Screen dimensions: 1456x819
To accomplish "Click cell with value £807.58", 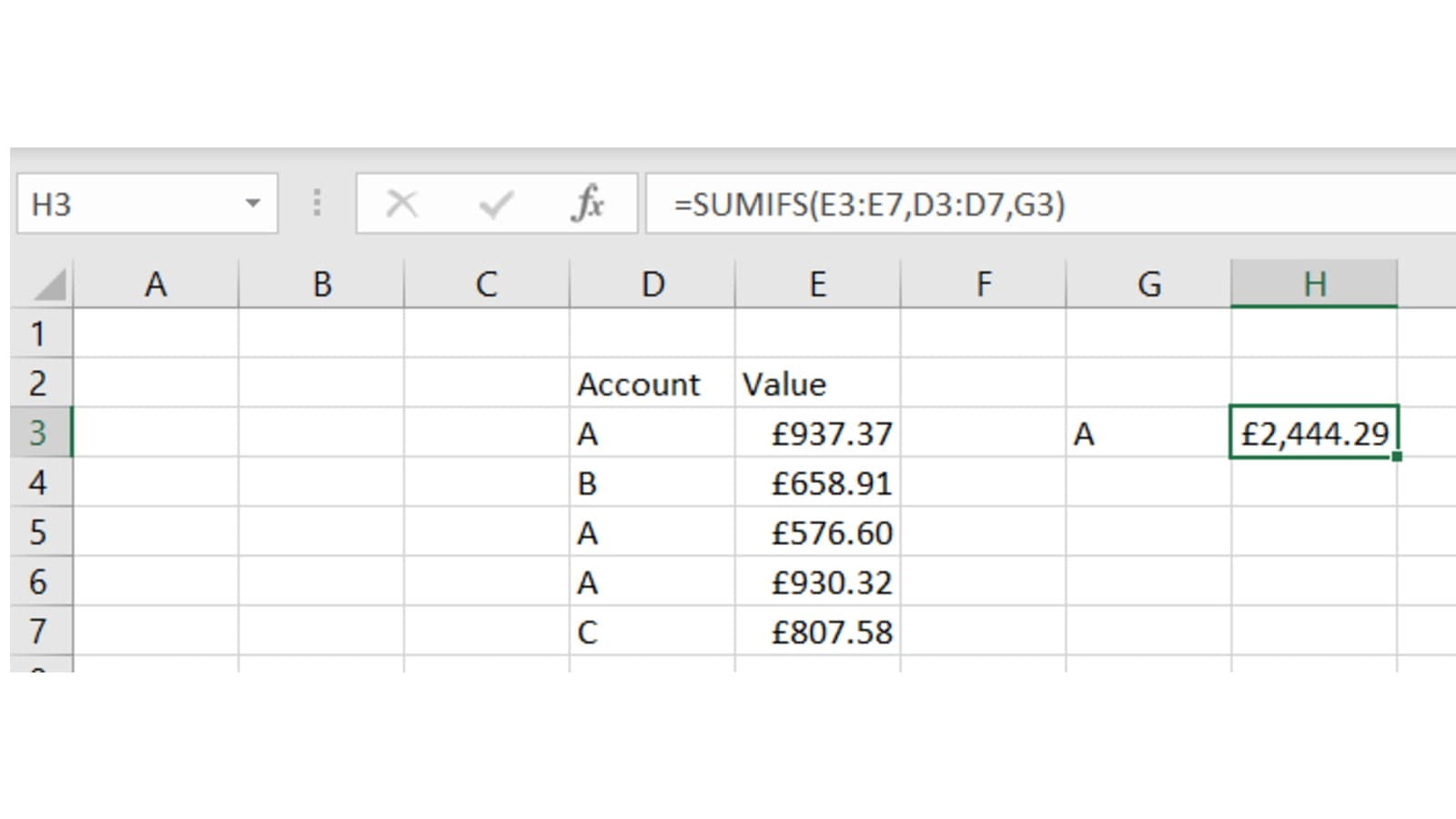I will tap(817, 632).
